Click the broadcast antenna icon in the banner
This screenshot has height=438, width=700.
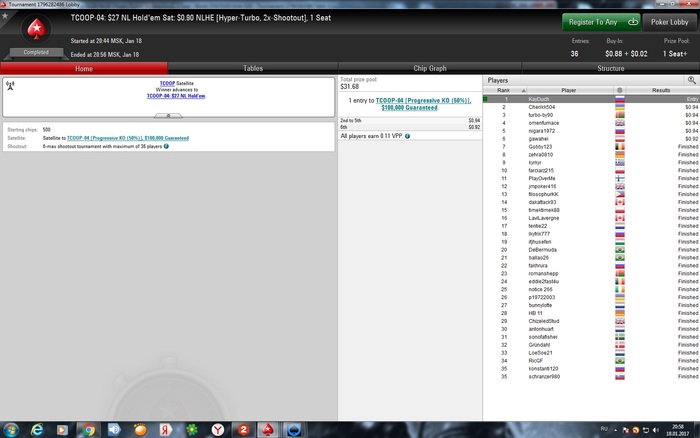[10, 85]
